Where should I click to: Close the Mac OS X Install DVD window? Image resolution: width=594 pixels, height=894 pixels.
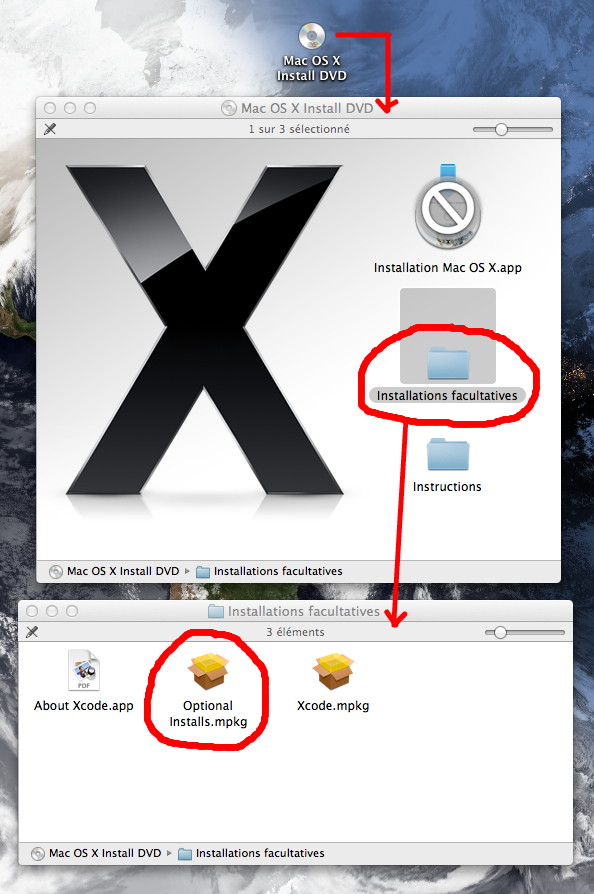[50, 108]
